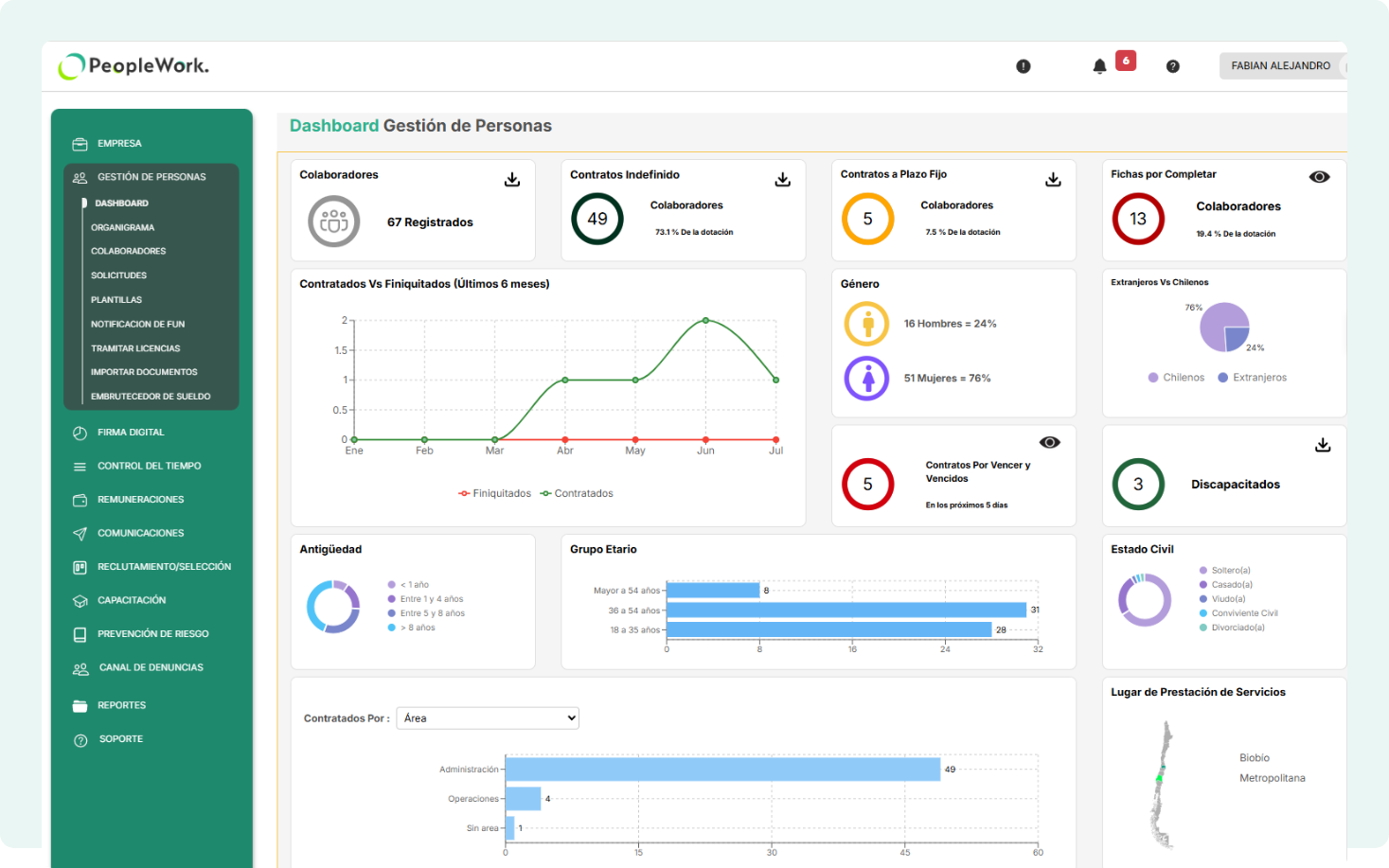Viewport: 1389px width, 868px height.
Task: Click the Fabian Alejandro user button
Action: (1280, 66)
